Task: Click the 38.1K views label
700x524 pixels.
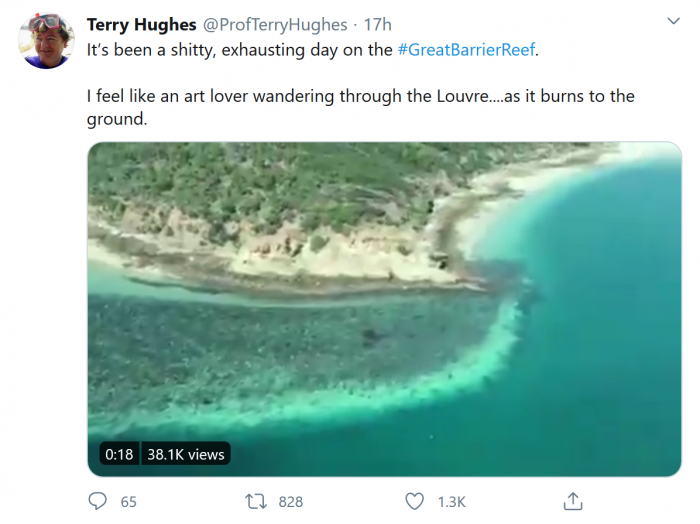Action: [184, 454]
